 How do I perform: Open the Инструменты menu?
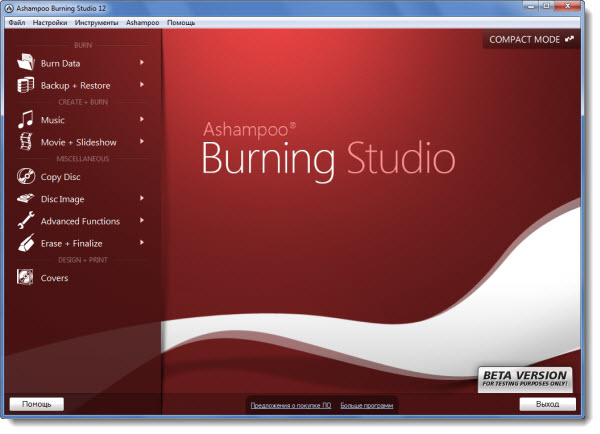pyautogui.click(x=96, y=23)
